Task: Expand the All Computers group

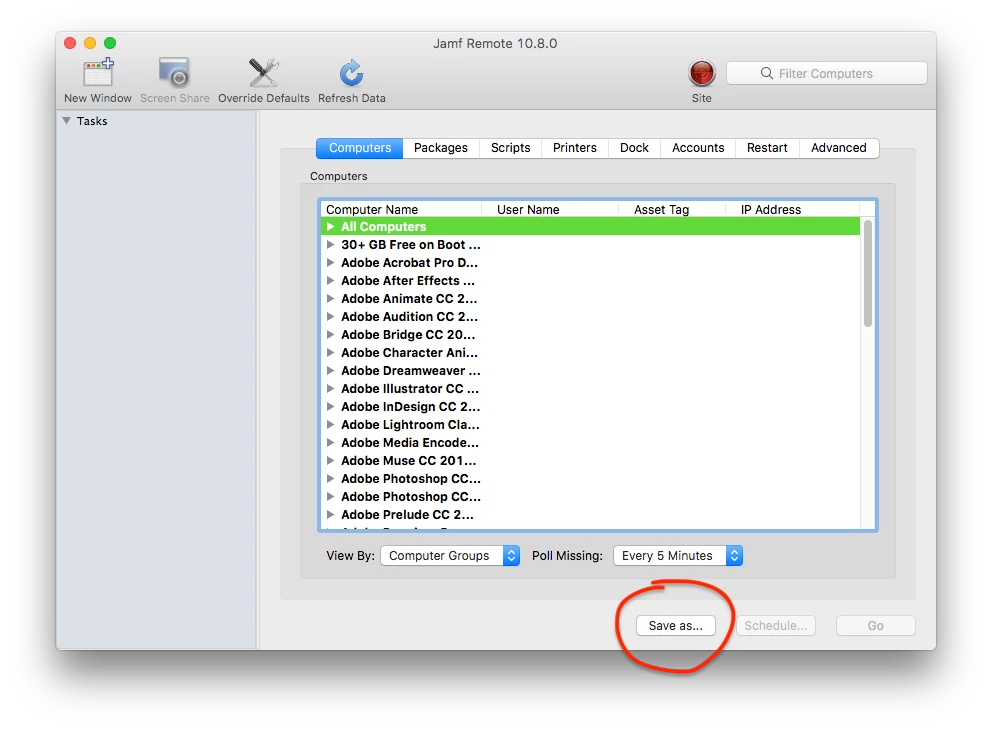Action: pos(330,226)
